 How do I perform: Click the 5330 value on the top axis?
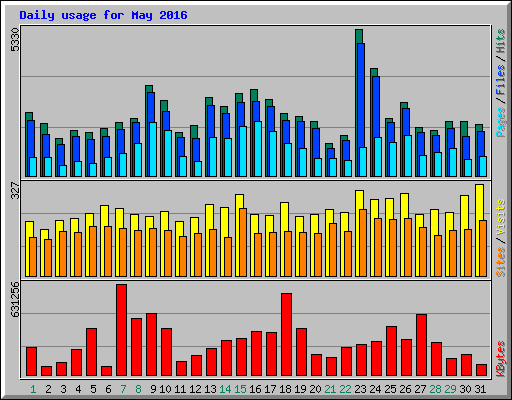[15, 40]
